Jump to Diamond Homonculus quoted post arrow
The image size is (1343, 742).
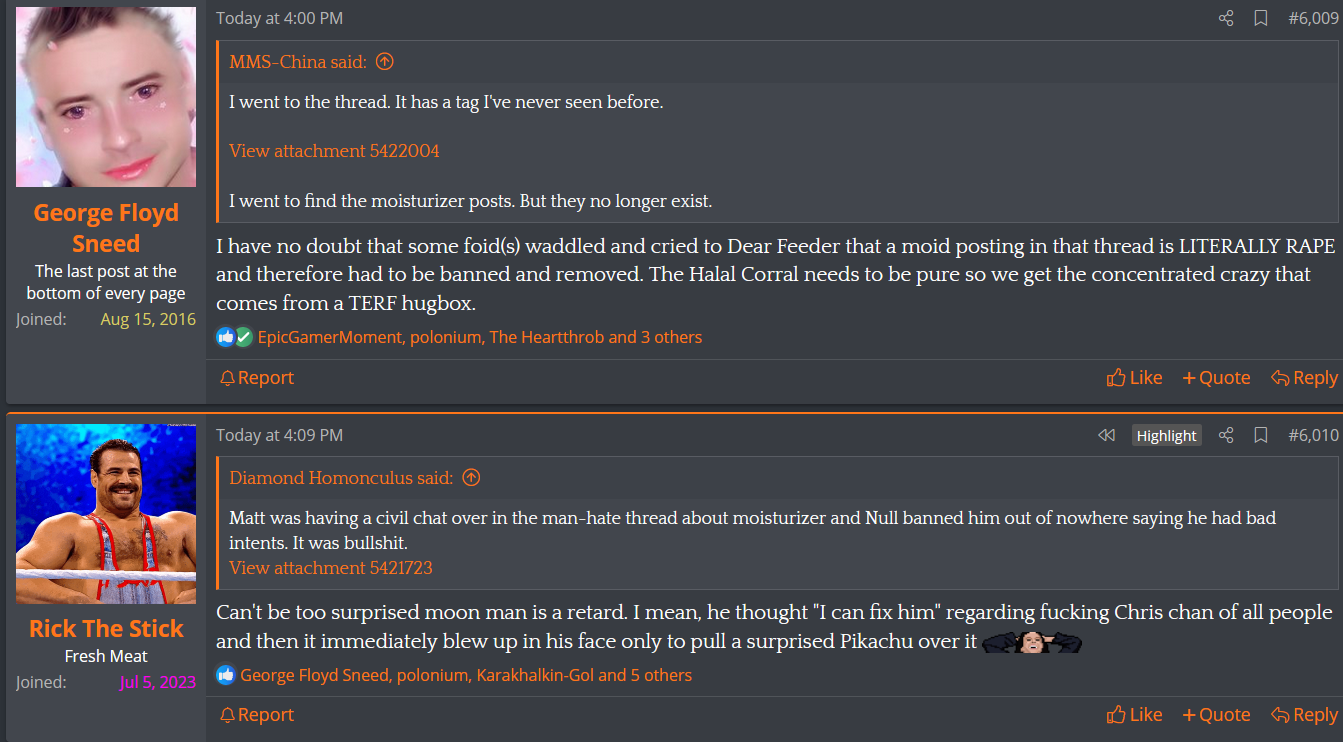[471, 478]
